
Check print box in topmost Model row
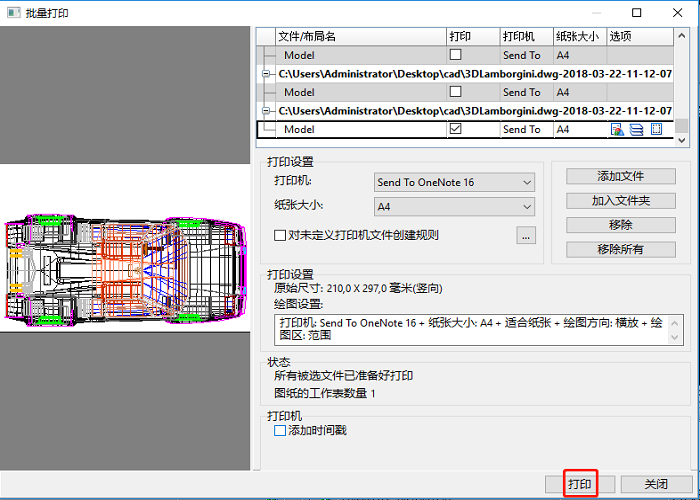tap(455, 55)
